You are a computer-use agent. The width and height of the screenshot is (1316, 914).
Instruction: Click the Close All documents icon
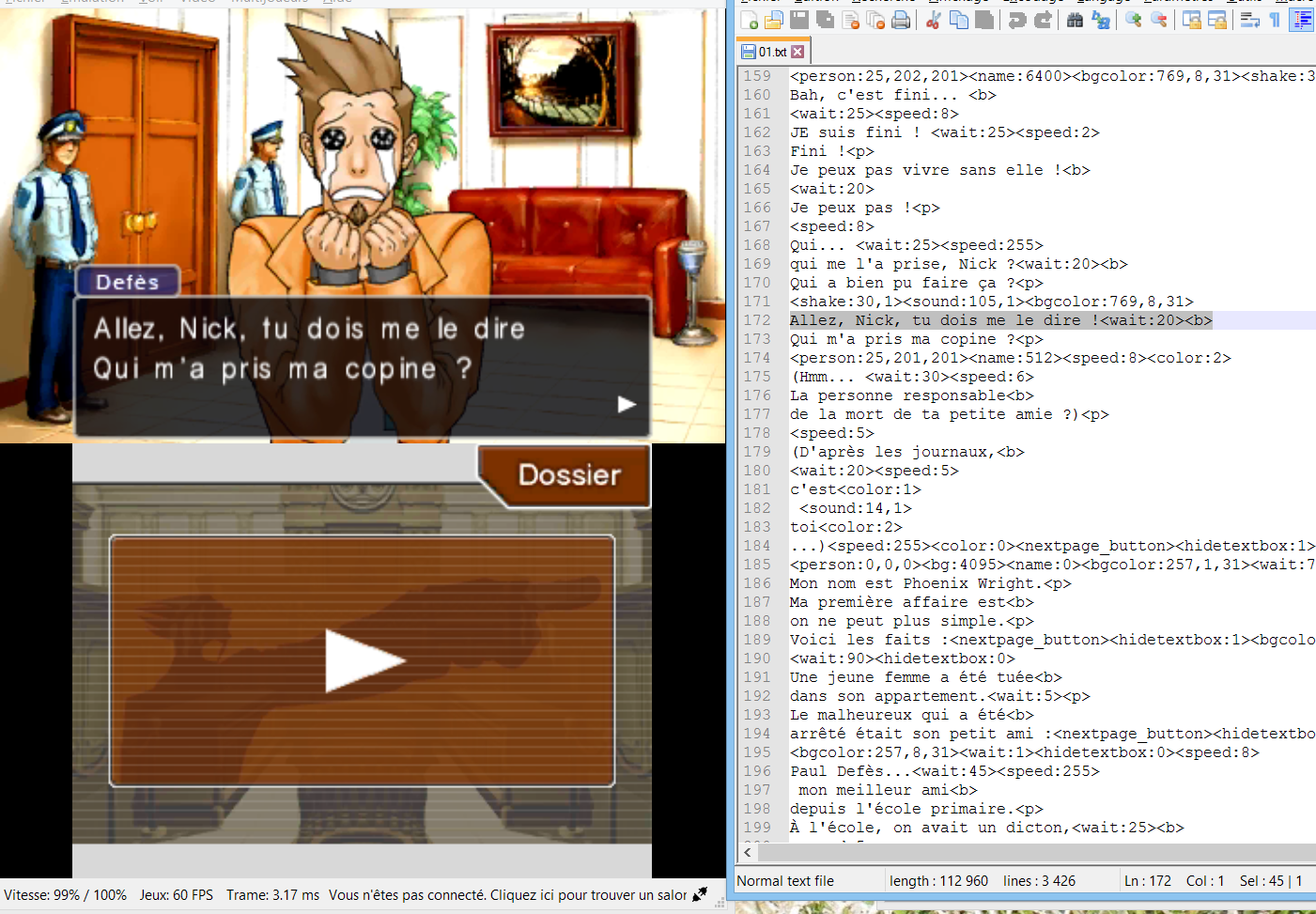point(875,20)
